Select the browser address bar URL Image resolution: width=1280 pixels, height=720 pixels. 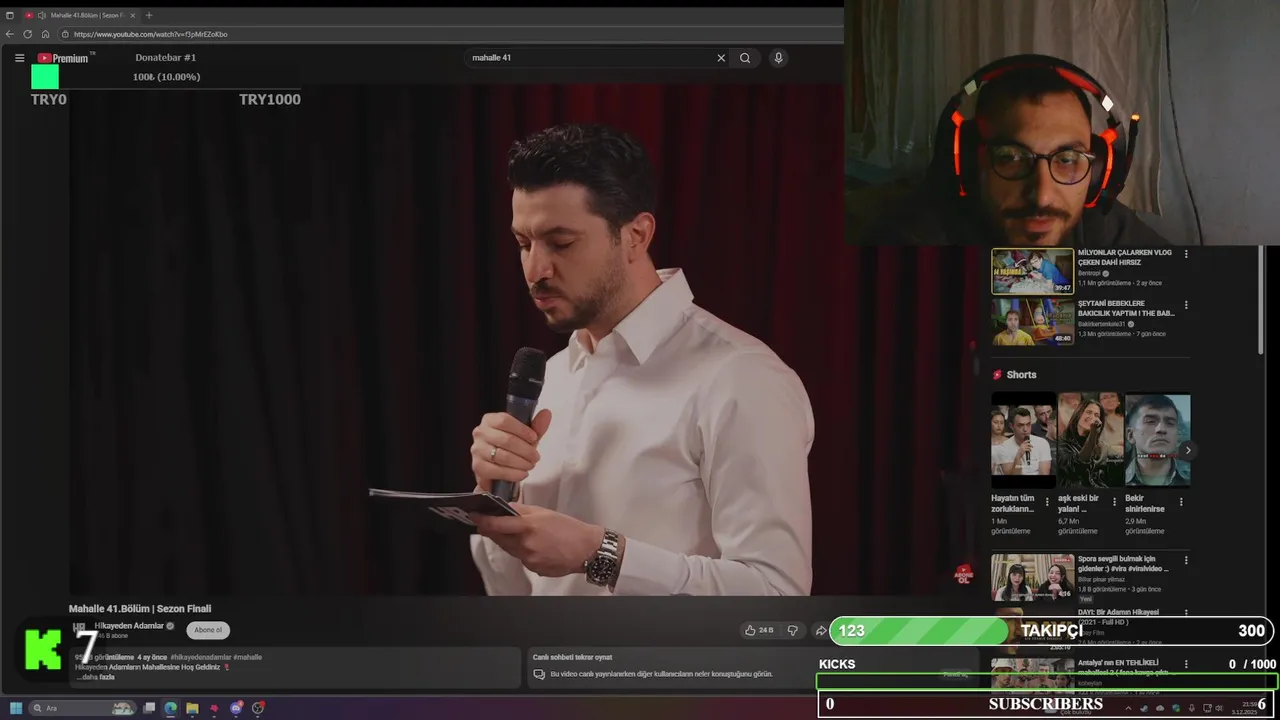pos(150,34)
